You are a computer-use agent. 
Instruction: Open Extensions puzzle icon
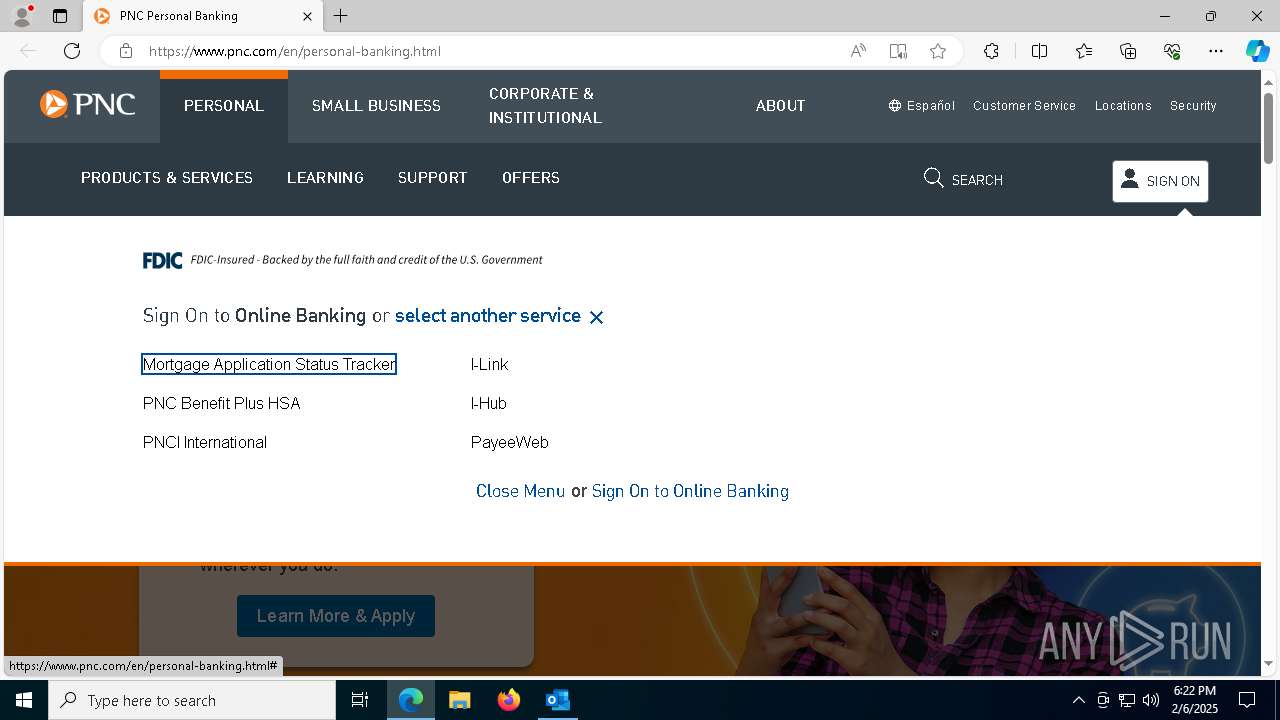tap(991, 51)
